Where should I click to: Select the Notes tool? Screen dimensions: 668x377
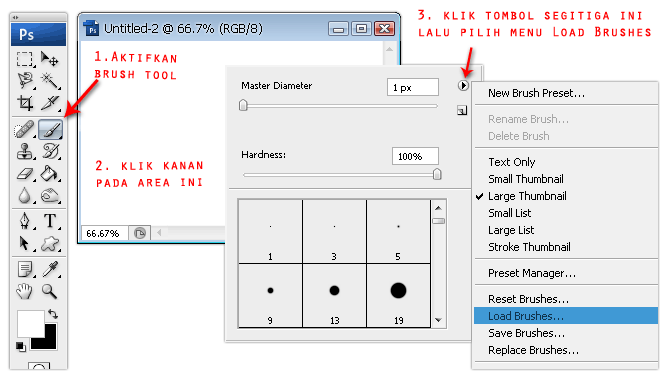tap(25, 269)
